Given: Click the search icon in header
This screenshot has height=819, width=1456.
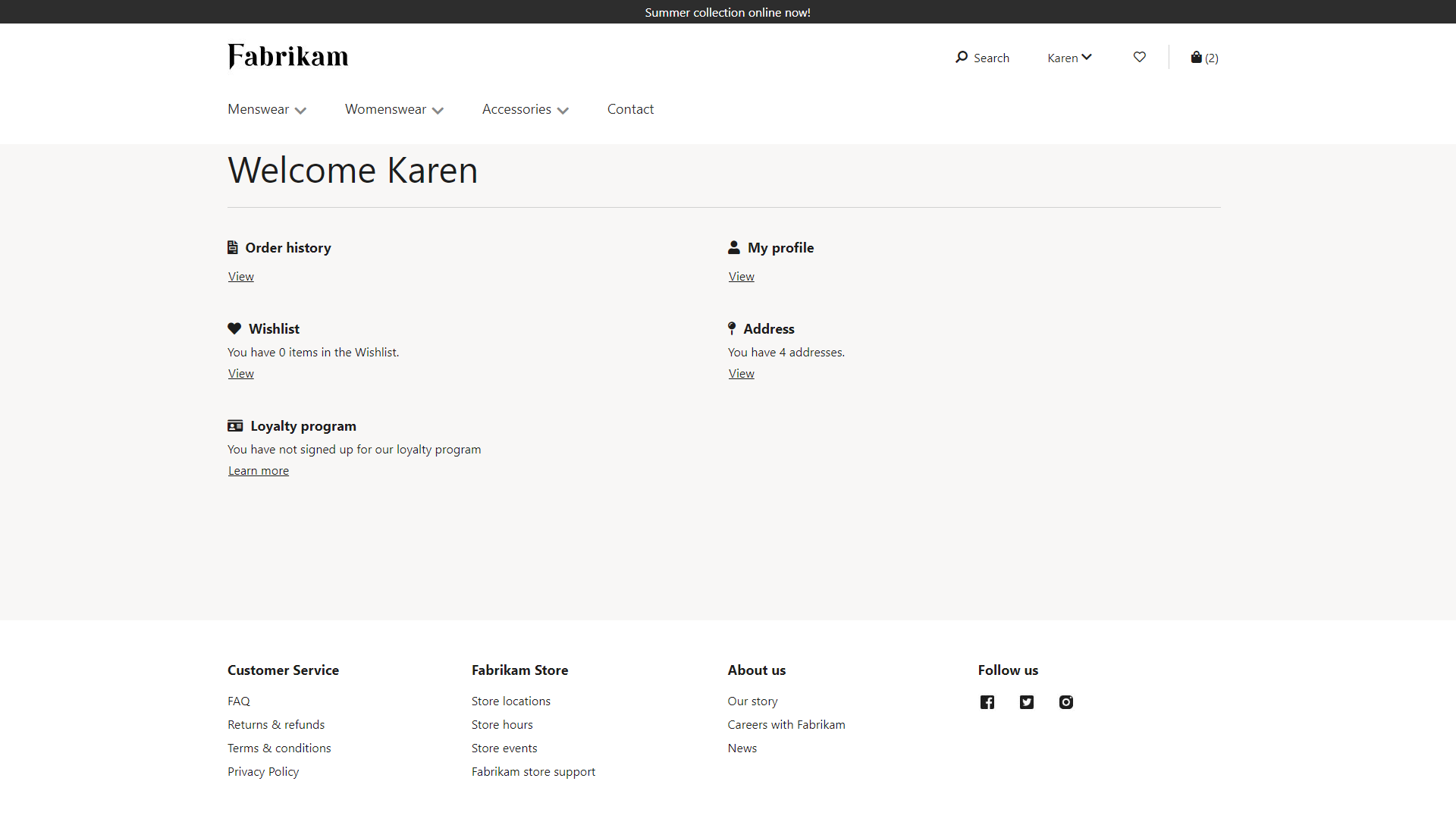Looking at the screenshot, I should 961,57.
